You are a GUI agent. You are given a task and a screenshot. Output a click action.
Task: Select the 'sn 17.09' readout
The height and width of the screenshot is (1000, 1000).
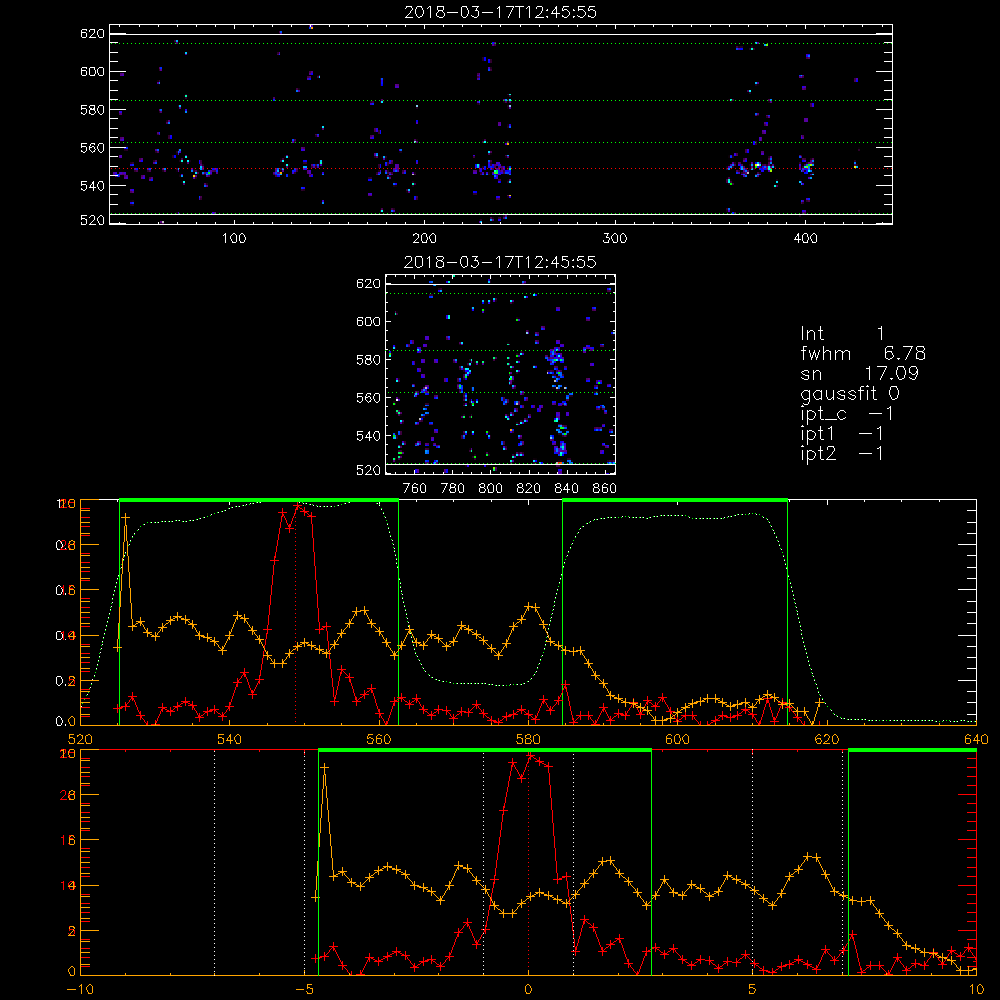click(x=859, y=373)
